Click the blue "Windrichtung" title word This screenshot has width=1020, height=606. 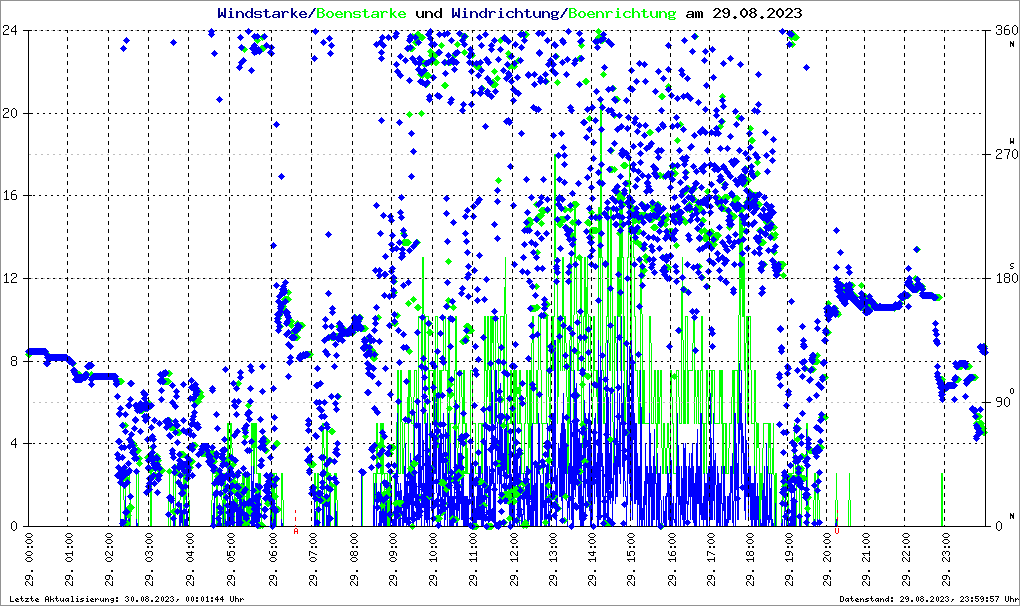tap(505, 13)
